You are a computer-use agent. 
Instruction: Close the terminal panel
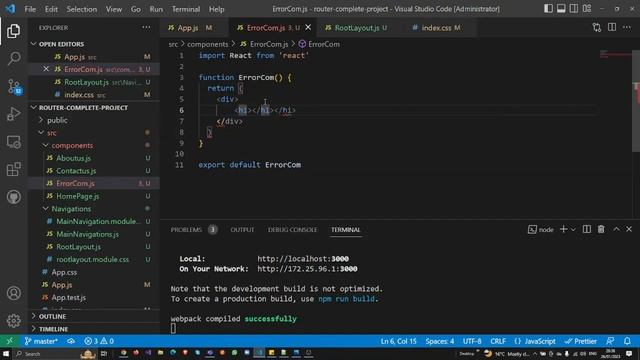point(629,229)
